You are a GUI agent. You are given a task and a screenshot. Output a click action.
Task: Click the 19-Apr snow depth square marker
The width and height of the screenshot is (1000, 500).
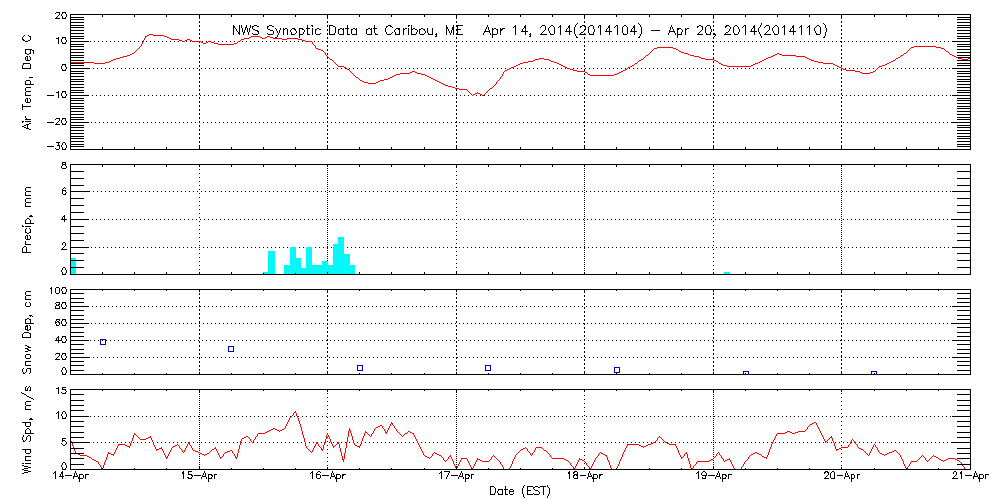point(746,373)
